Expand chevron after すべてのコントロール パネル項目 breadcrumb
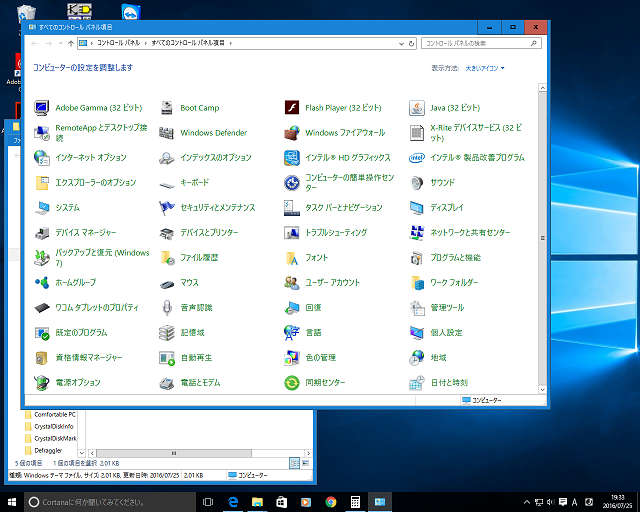Image resolution: width=640 pixels, height=512 pixels. click(231, 43)
